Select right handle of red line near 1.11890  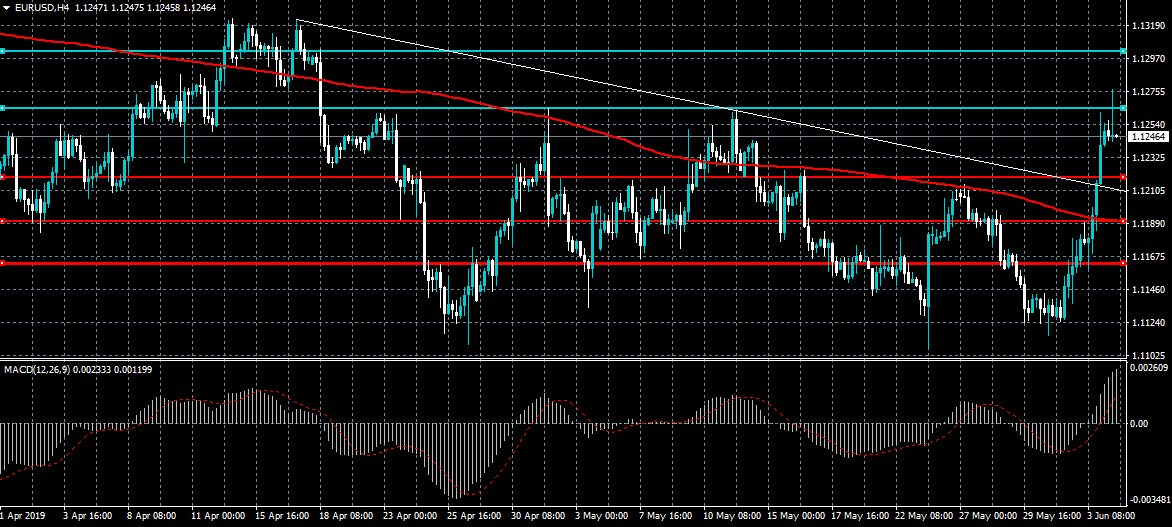coord(1123,221)
